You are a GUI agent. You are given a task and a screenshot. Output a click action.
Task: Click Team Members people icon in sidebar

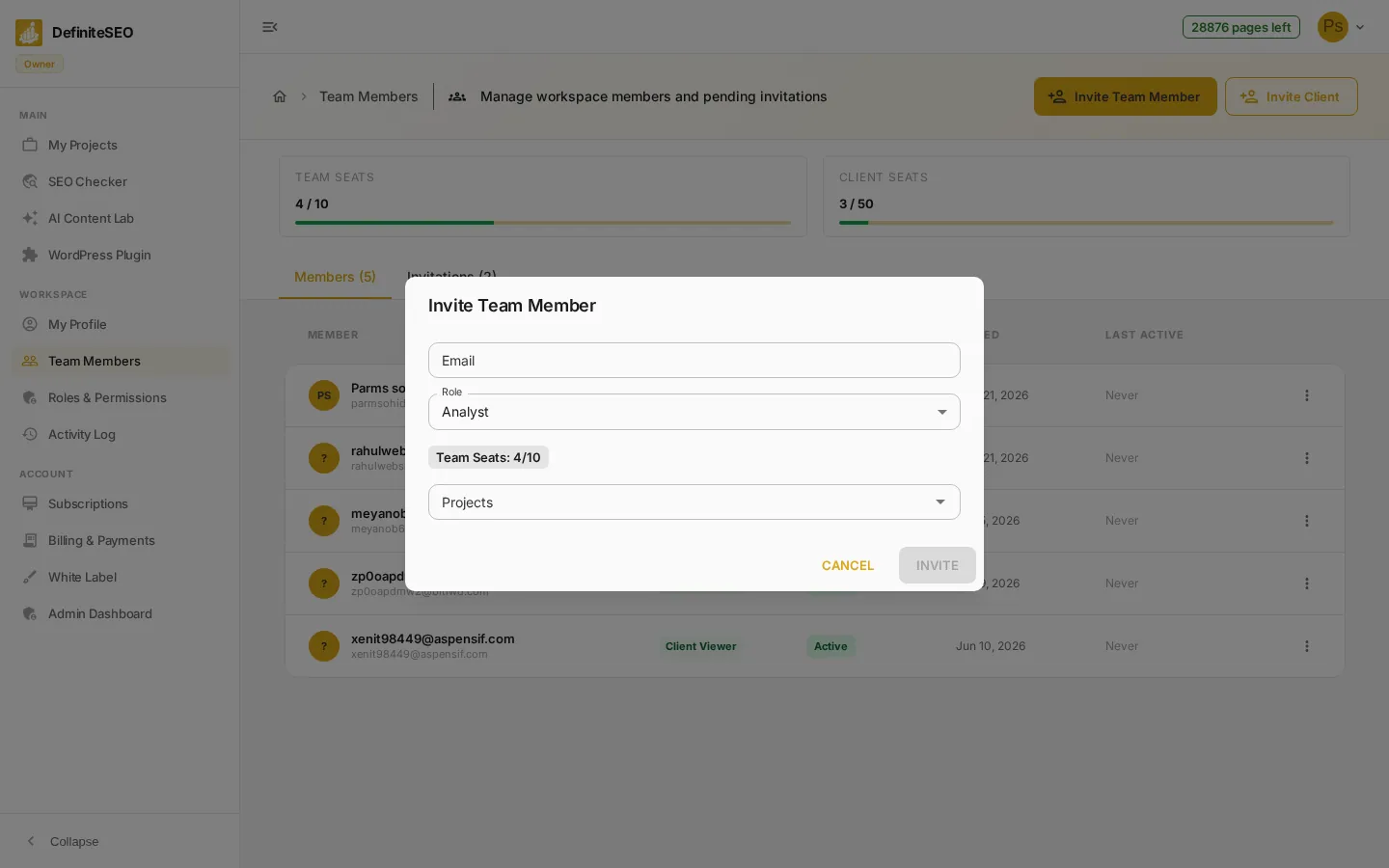(x=30, y=361)
